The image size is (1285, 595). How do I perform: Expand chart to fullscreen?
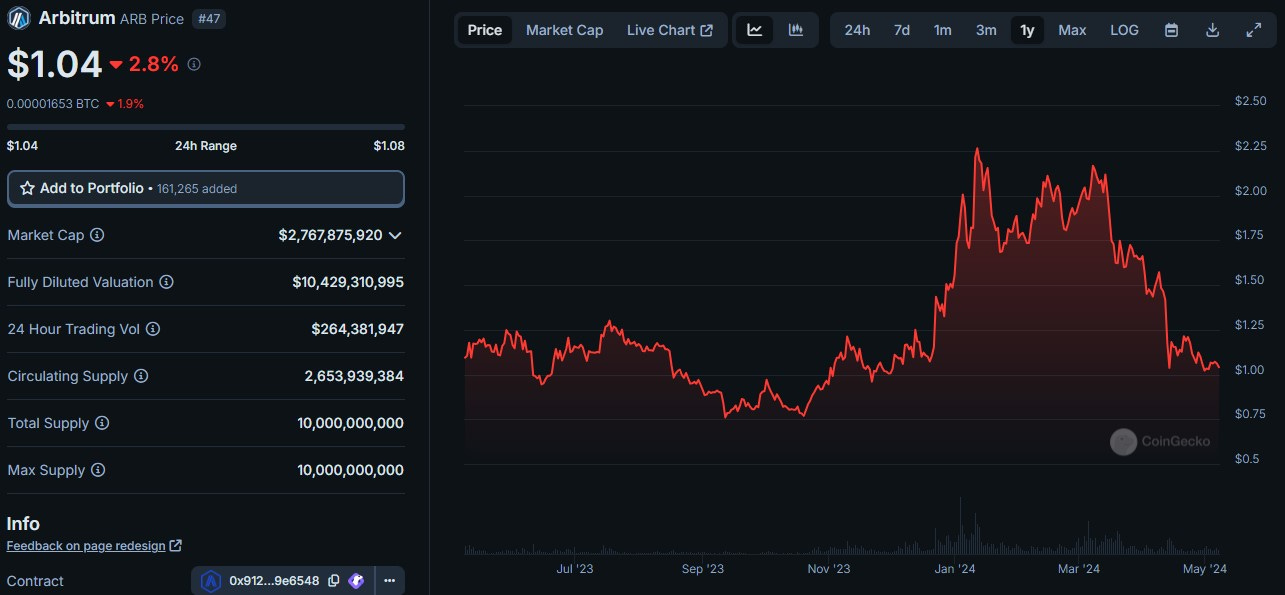click(x=1253, y=30)
